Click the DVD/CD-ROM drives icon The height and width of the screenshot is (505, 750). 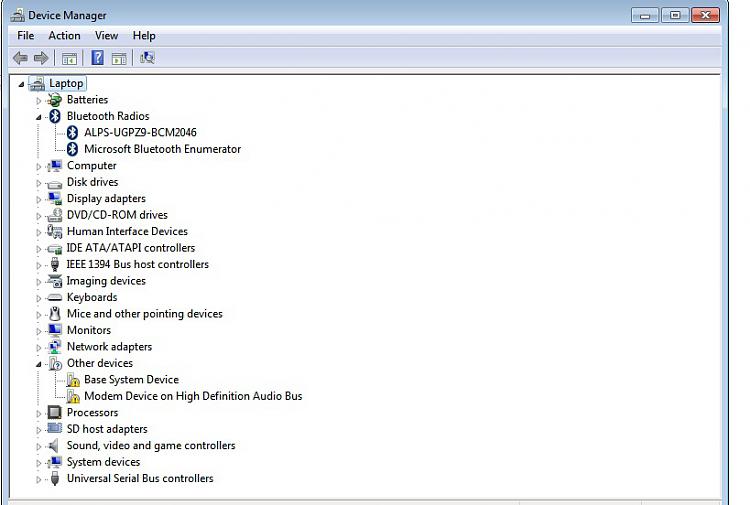point(55,215)
